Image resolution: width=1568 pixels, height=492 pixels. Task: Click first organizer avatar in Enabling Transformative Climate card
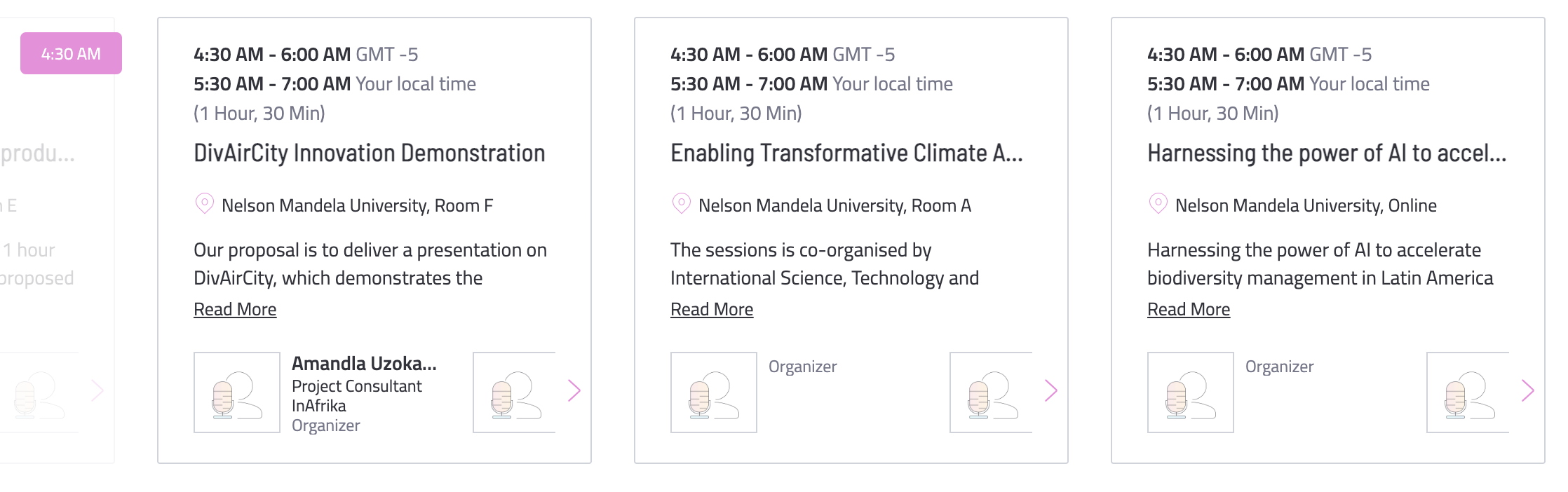click(714, 392)
